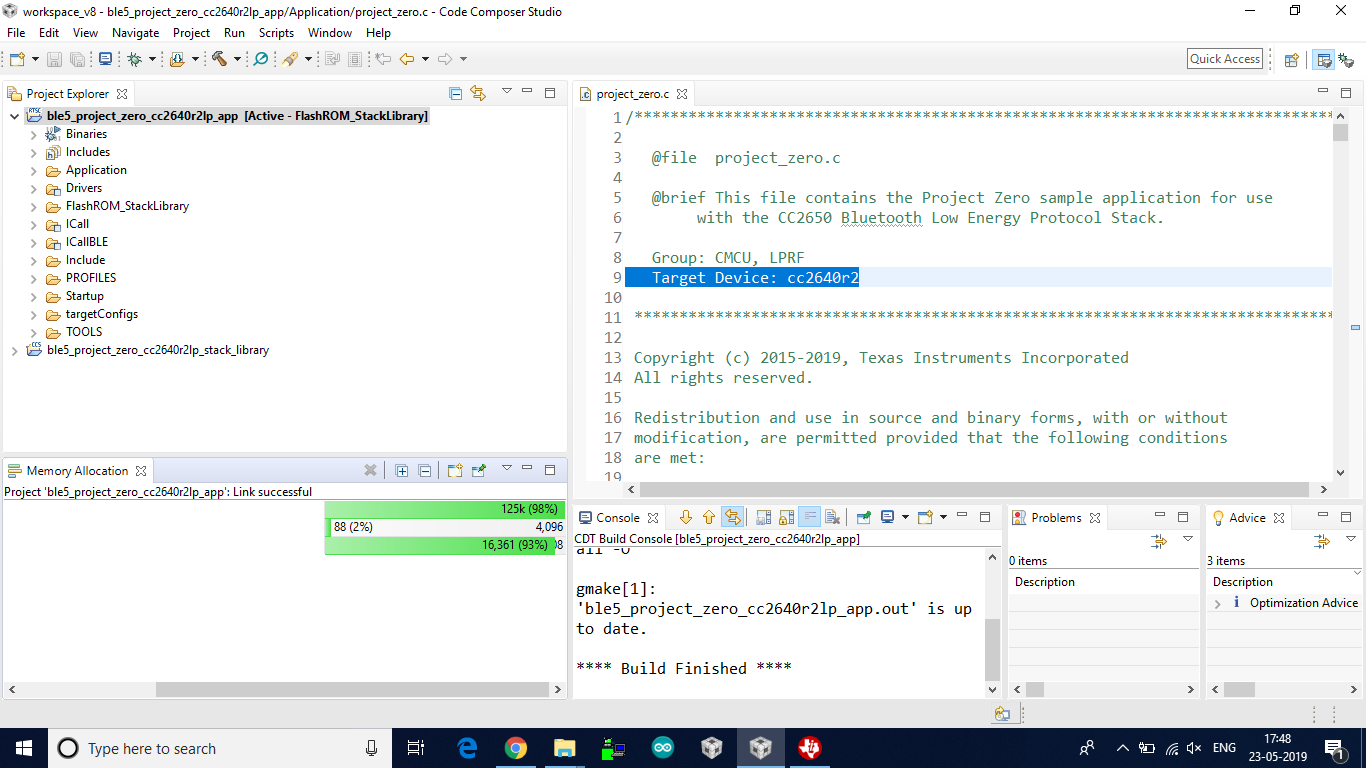Switch to the Problems tab
1366x768 pixels.
[x=1056, y=517]
